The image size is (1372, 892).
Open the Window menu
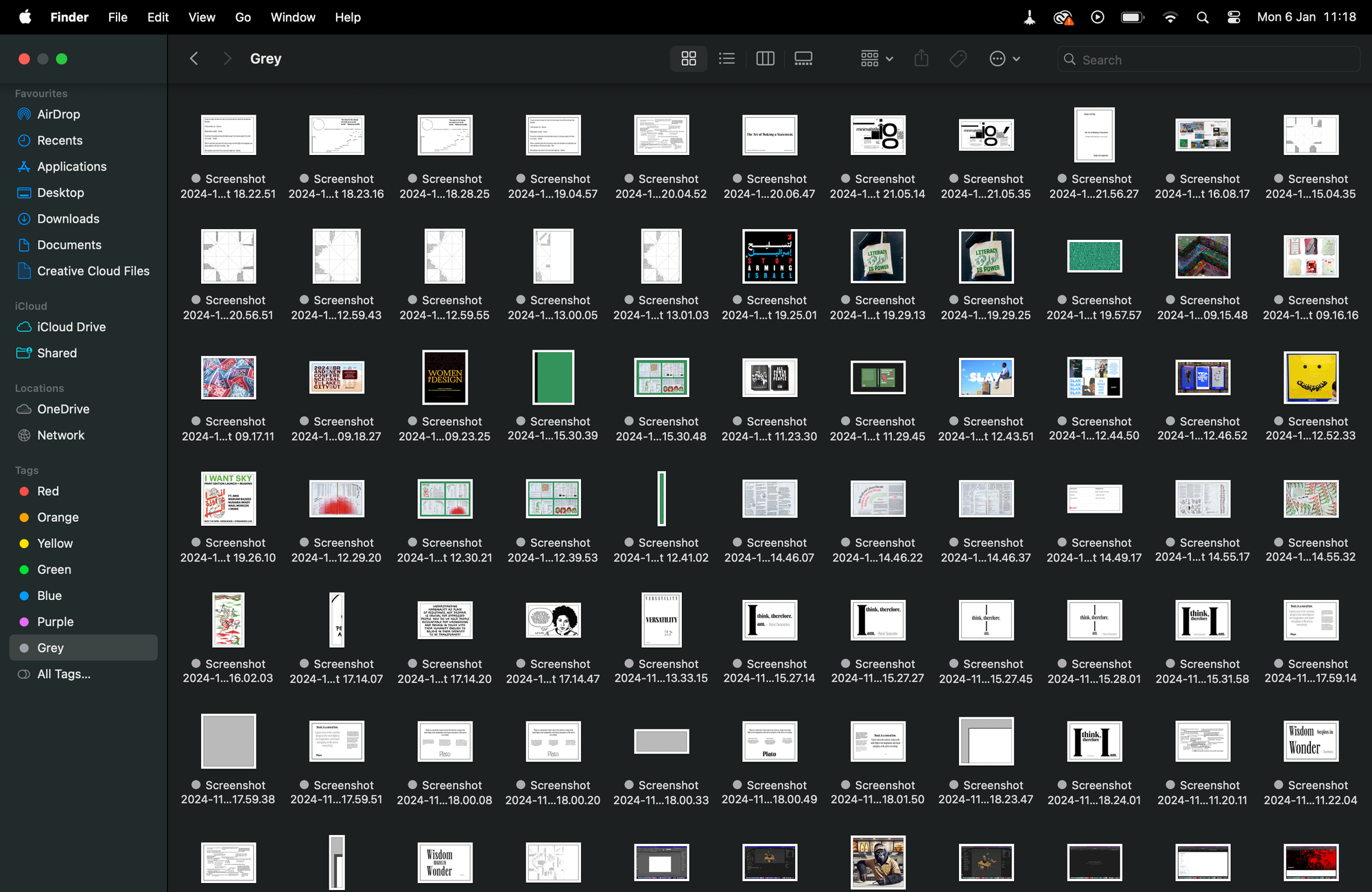point(293,17)
